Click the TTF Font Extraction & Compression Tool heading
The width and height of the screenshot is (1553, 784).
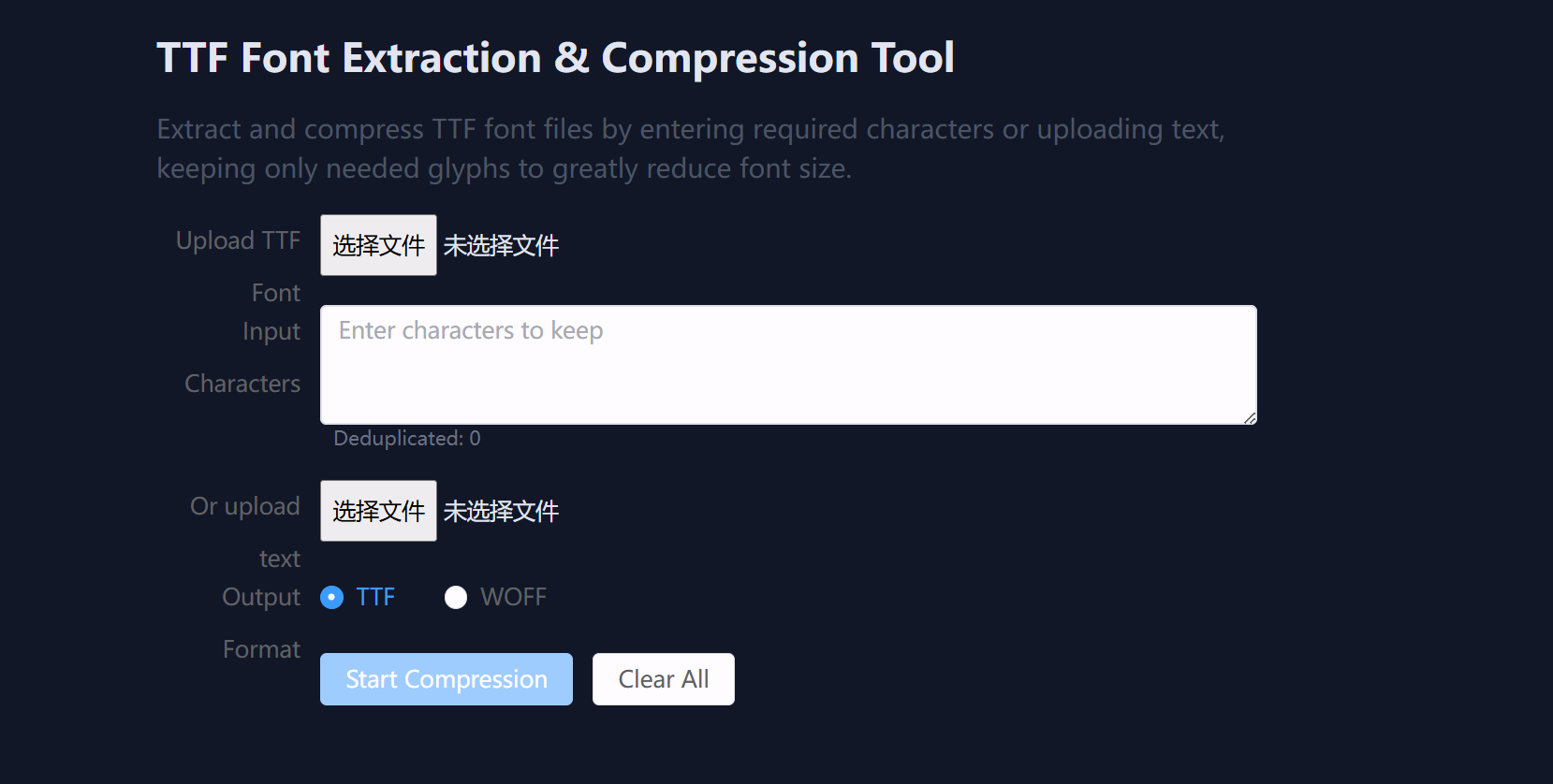pyautogui.click(x=555, y=58)
